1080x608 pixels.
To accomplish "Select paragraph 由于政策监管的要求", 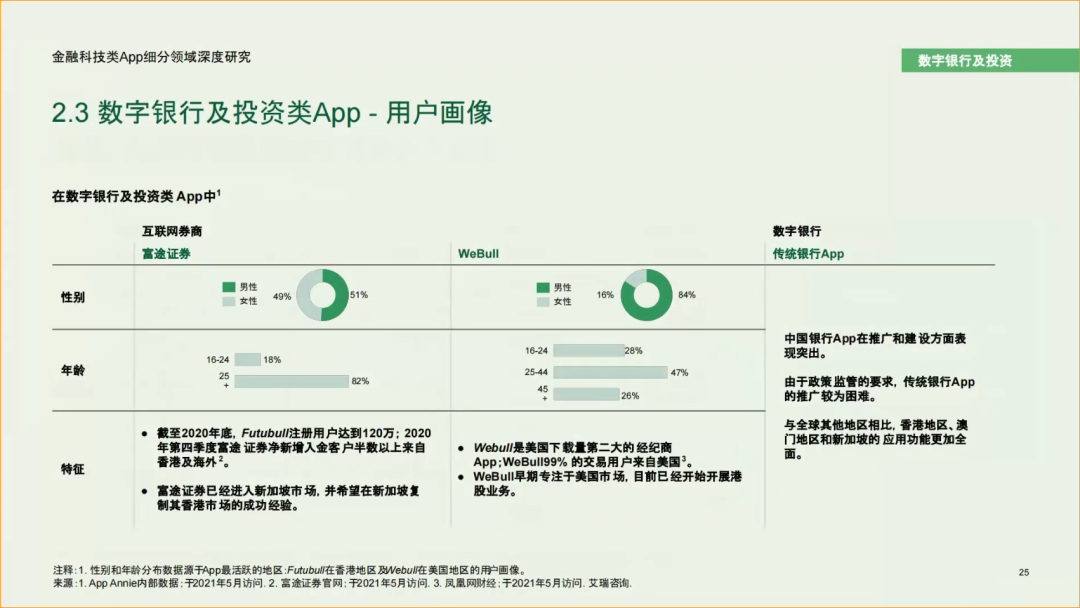I will coord(880,389).
